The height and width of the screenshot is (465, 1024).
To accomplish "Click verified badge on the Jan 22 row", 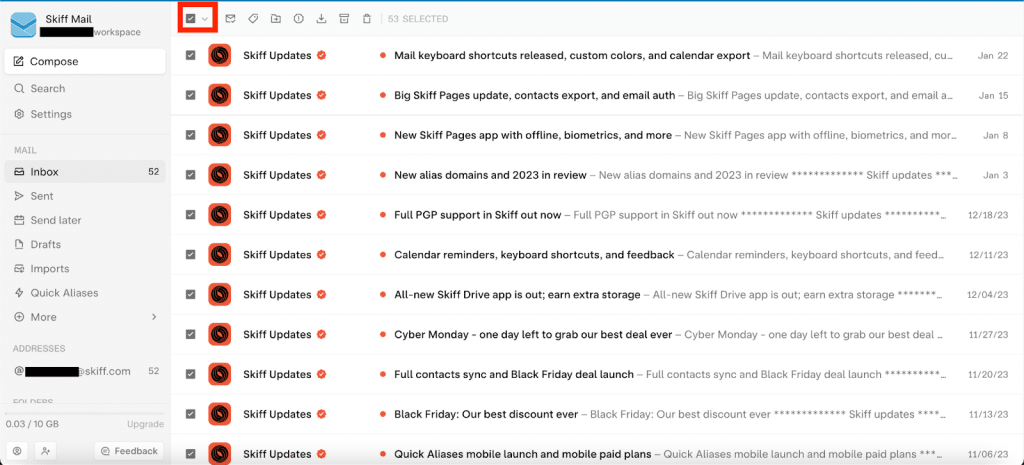I will click(321, 56).
